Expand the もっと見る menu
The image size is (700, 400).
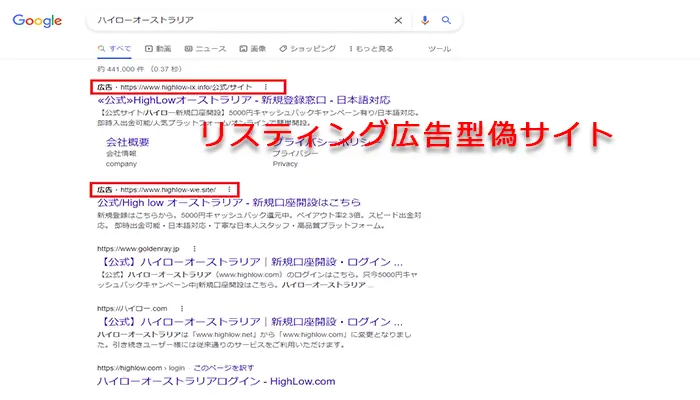371,49
